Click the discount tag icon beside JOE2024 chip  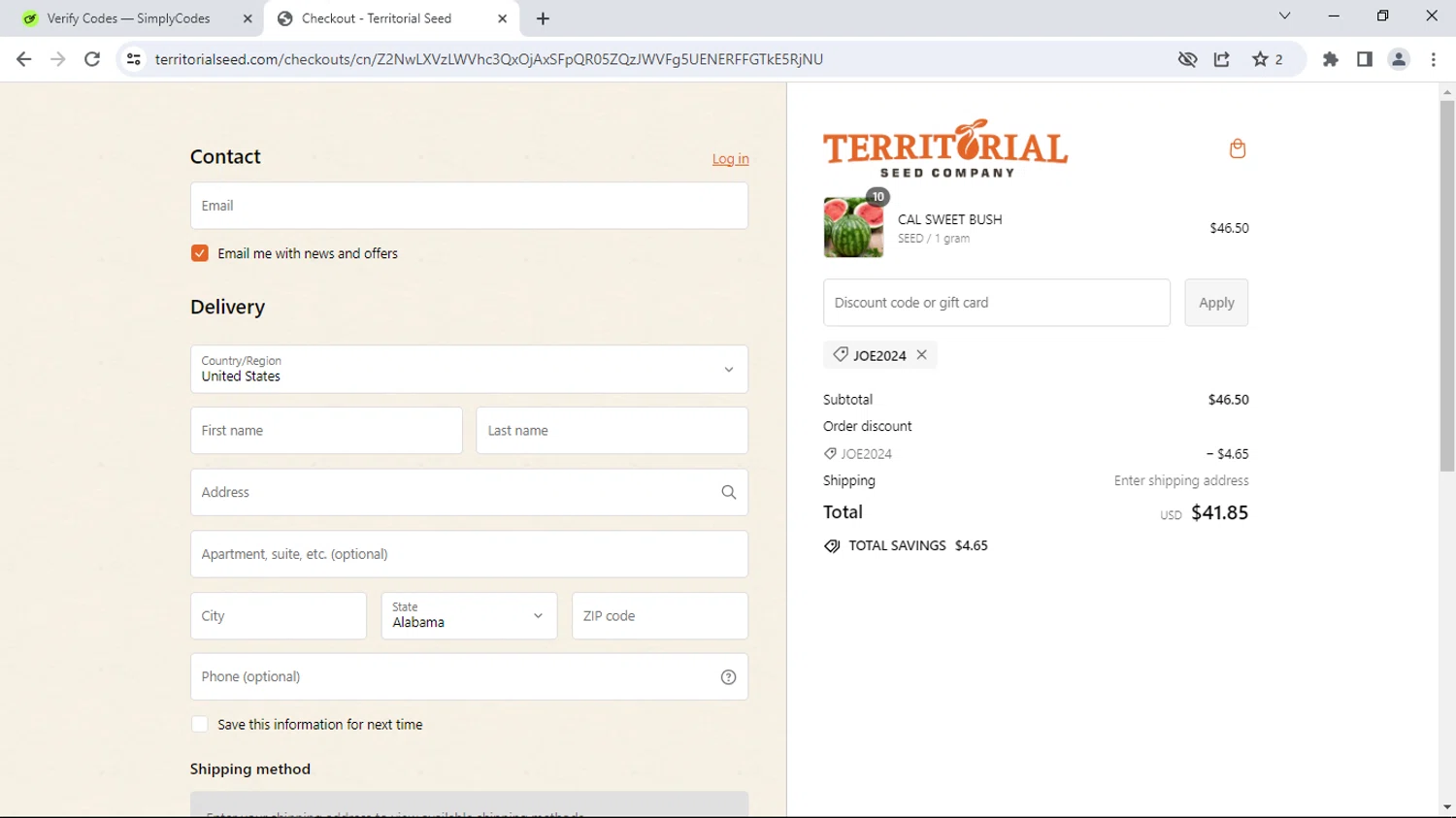point(841,354)
